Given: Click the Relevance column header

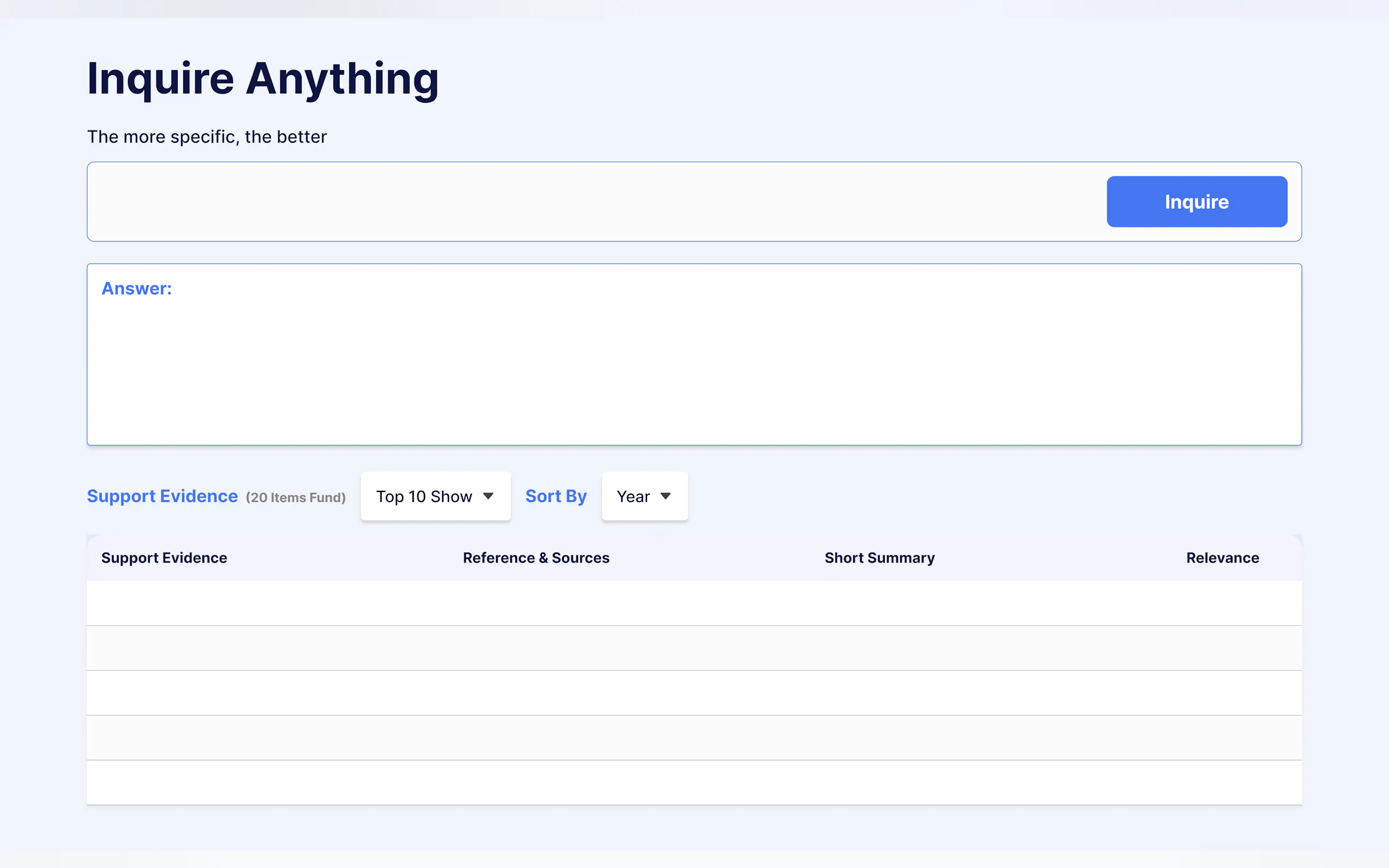Looking at the screenshot, I should [x=1222, y=558].
